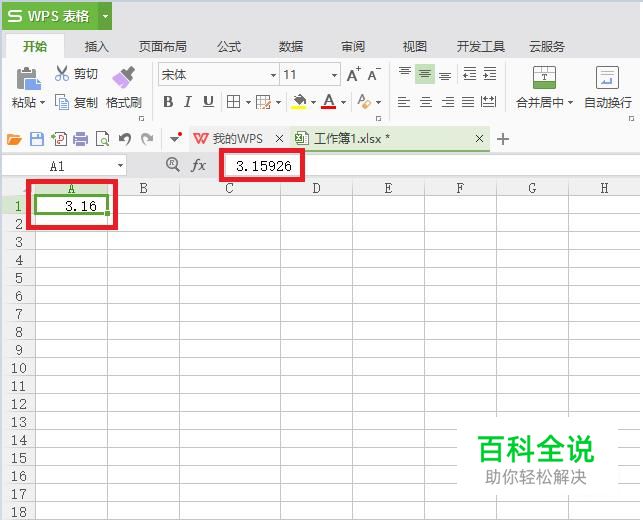Switch to the 视图 ribbon tab
The height and width of the screenshot is (520, 643).
coord(415,46)
